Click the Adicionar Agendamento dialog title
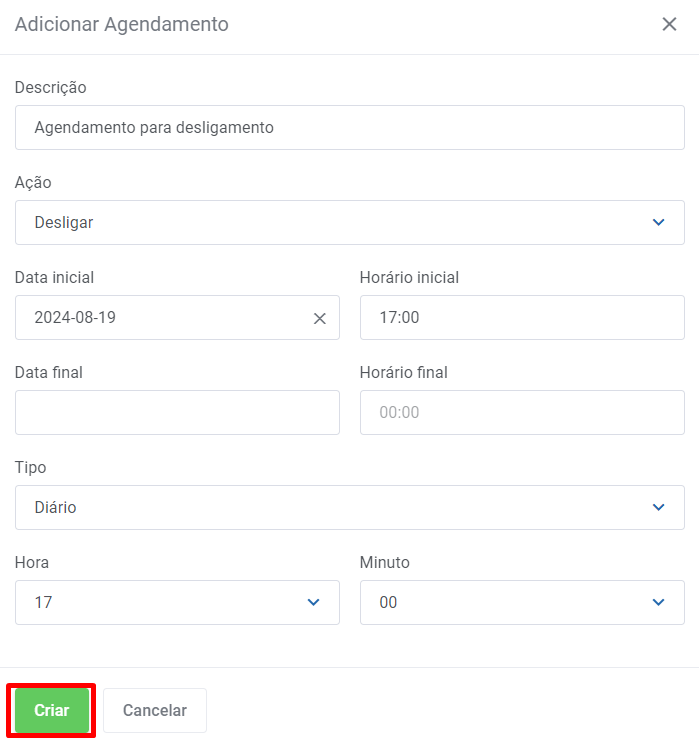This screenshot has width=699, height=753. (122, 24)
